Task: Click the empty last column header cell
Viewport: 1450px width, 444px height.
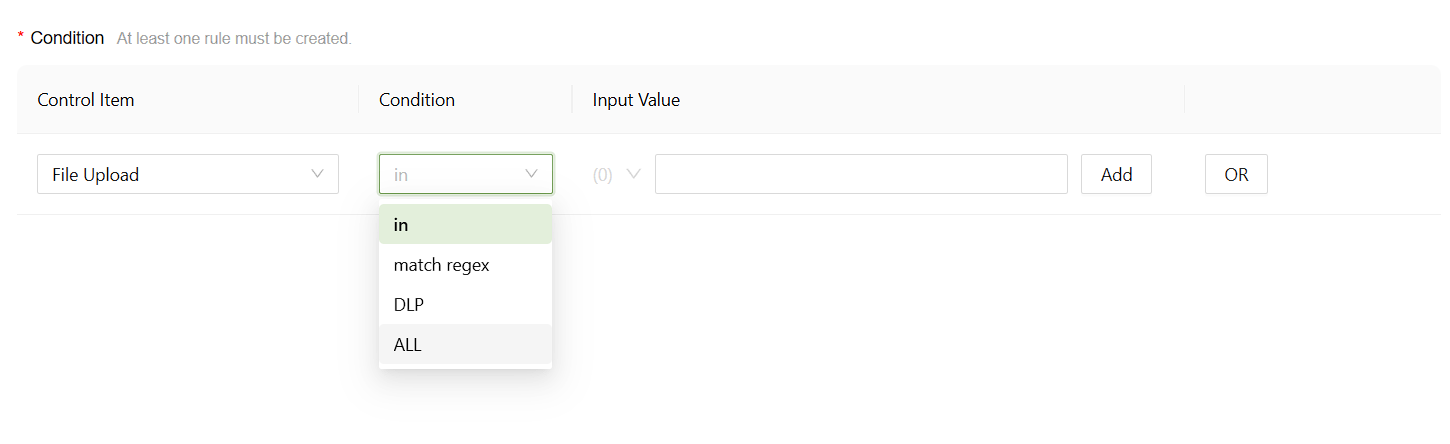Action: click(x=1310, y=100)
